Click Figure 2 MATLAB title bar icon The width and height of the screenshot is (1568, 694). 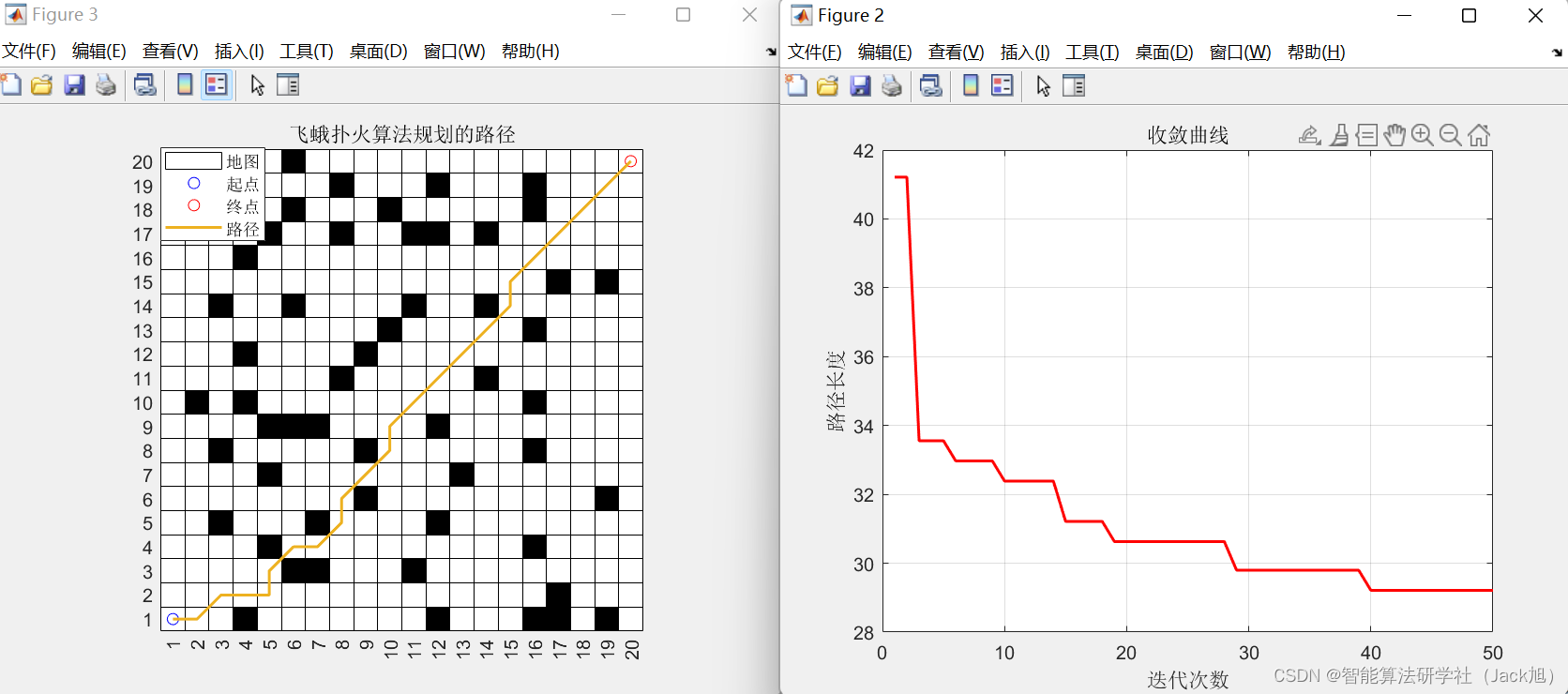click(801, 16)
